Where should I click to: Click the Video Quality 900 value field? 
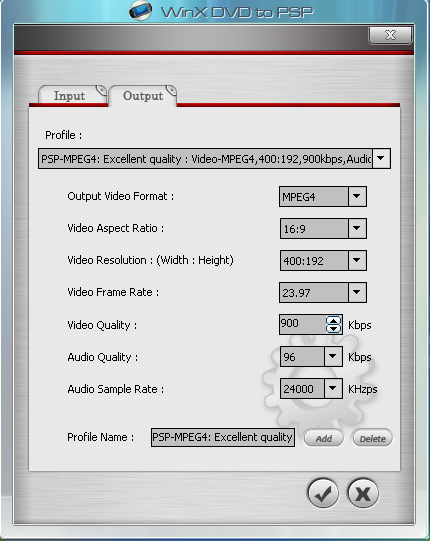point(302,324)
